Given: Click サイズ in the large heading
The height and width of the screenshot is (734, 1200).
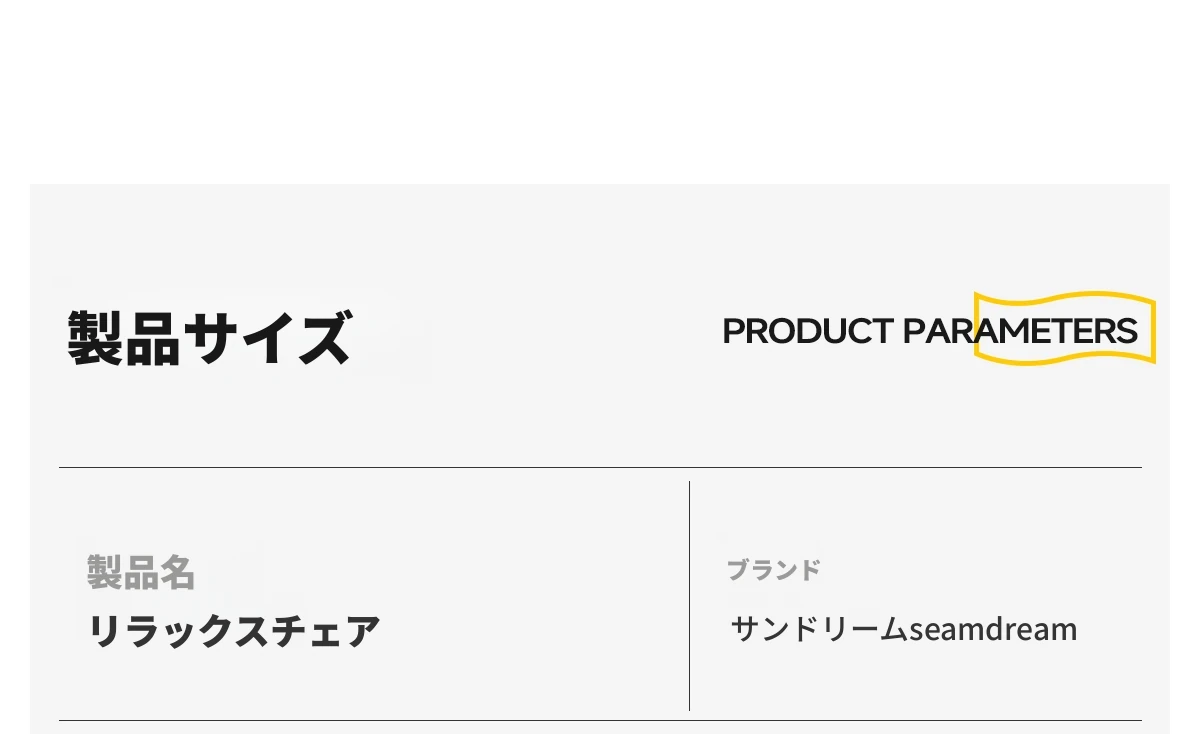Looking at the screenshot, I should (268, 338).
